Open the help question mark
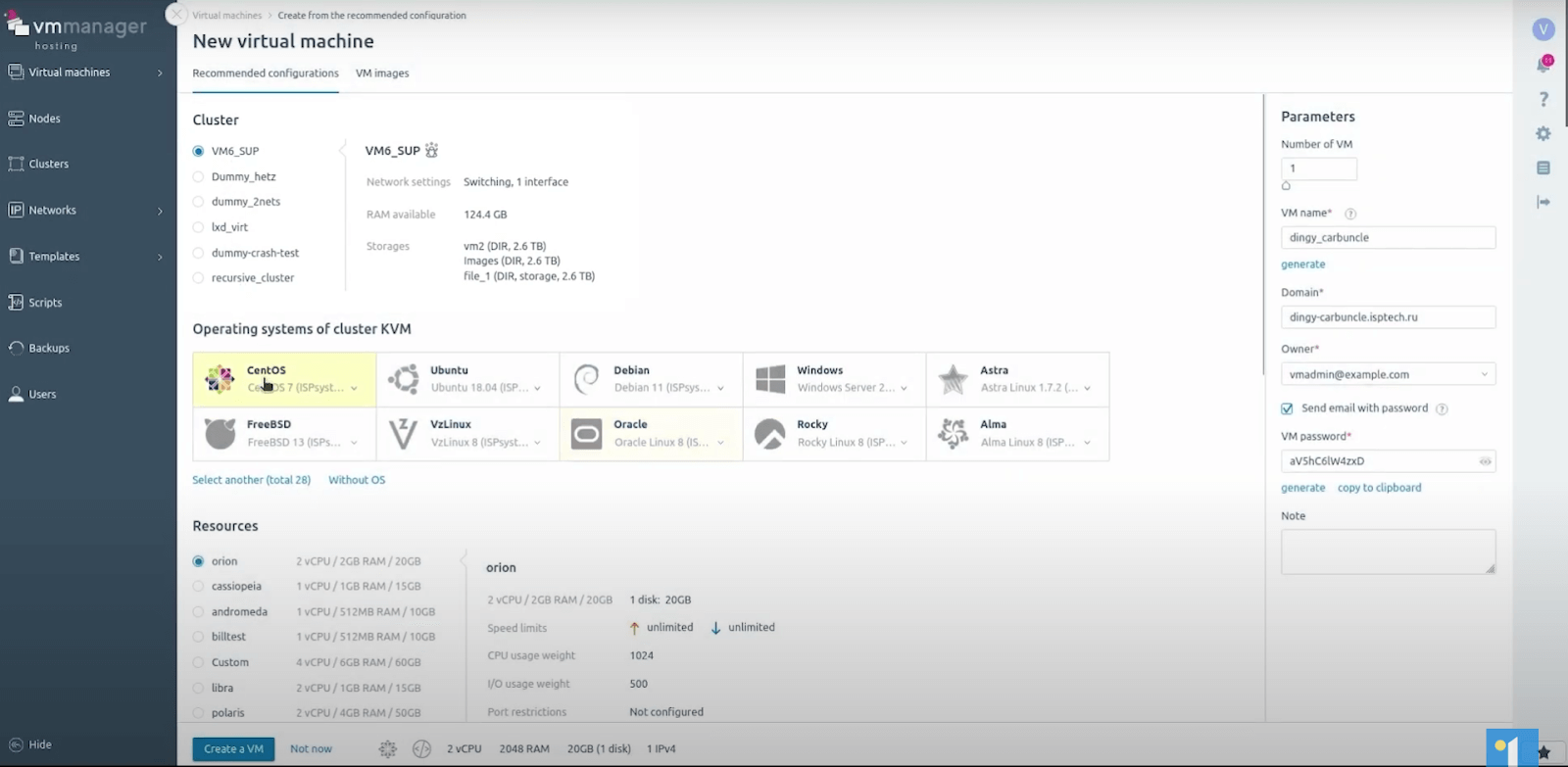This screenshot has width=1568, height=767. 1543,100
